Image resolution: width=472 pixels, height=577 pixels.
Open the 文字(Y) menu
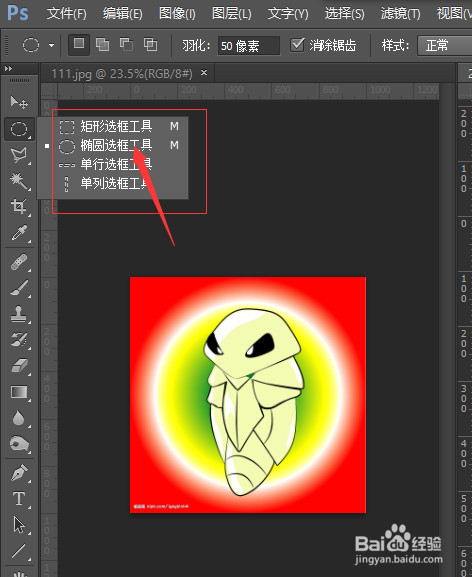[288, 14]
